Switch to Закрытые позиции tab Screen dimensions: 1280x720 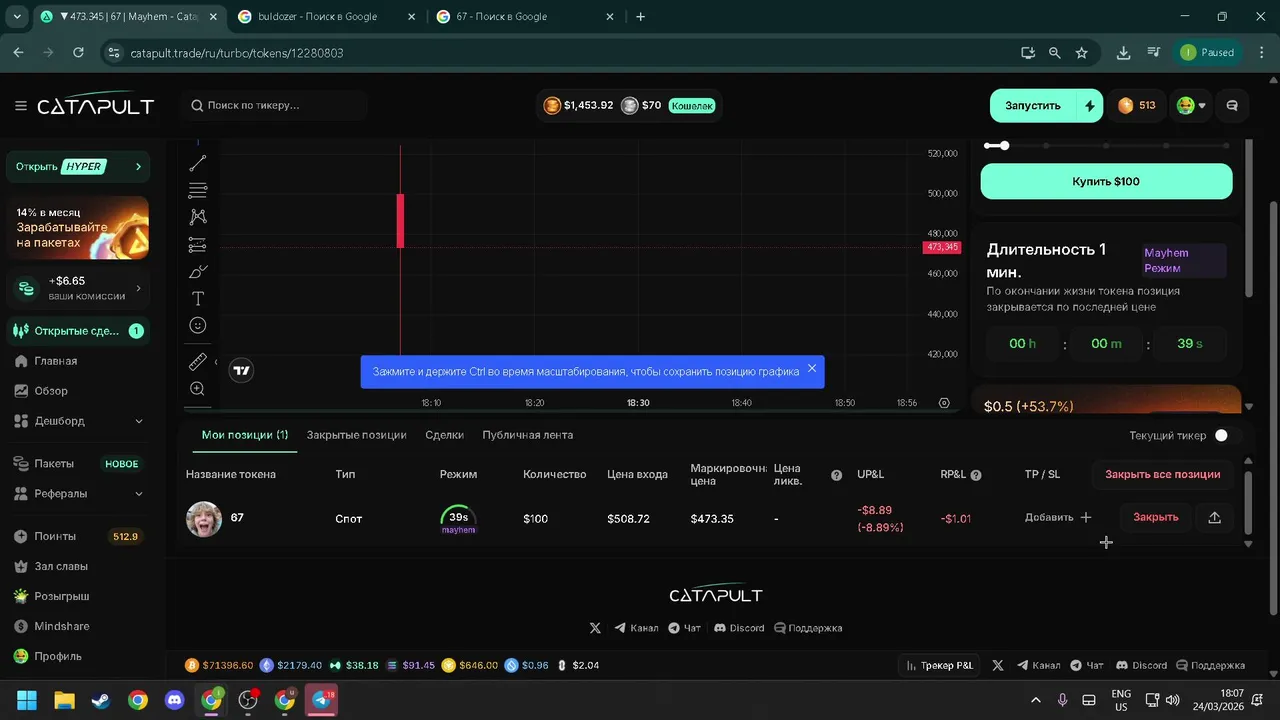[356, 435]
